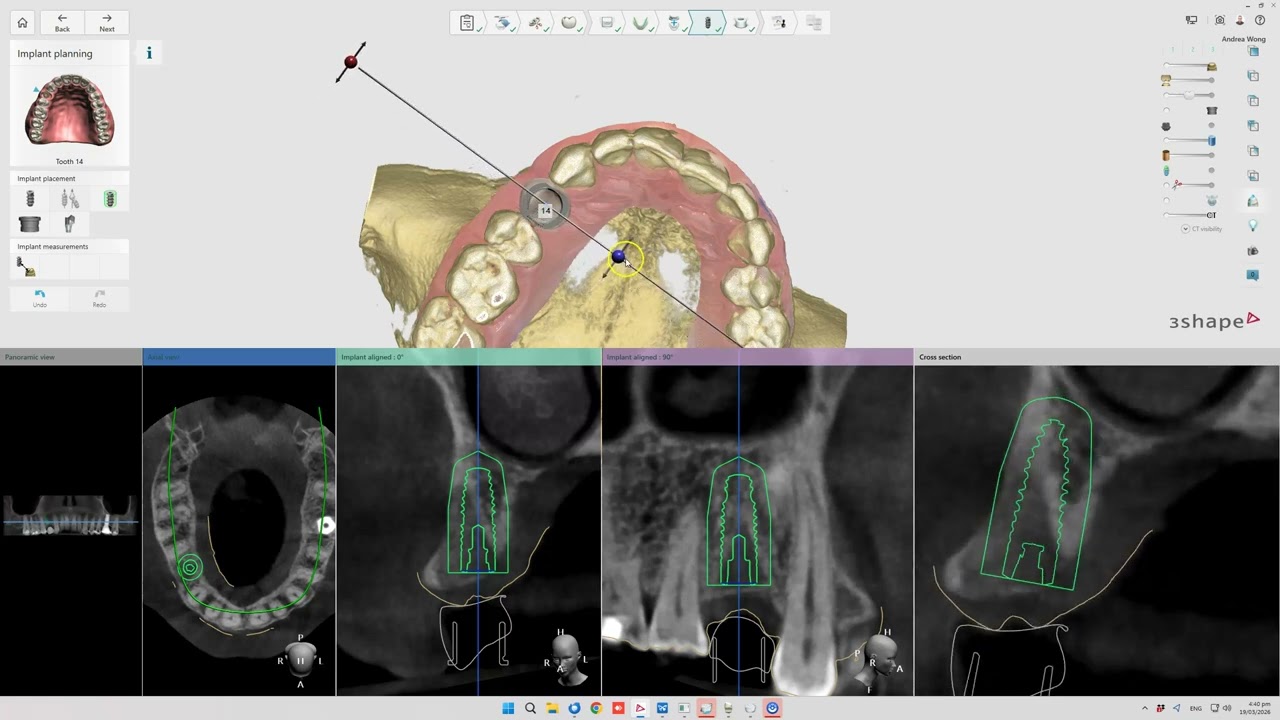Open Windows taskbar Search

[530, 708]
